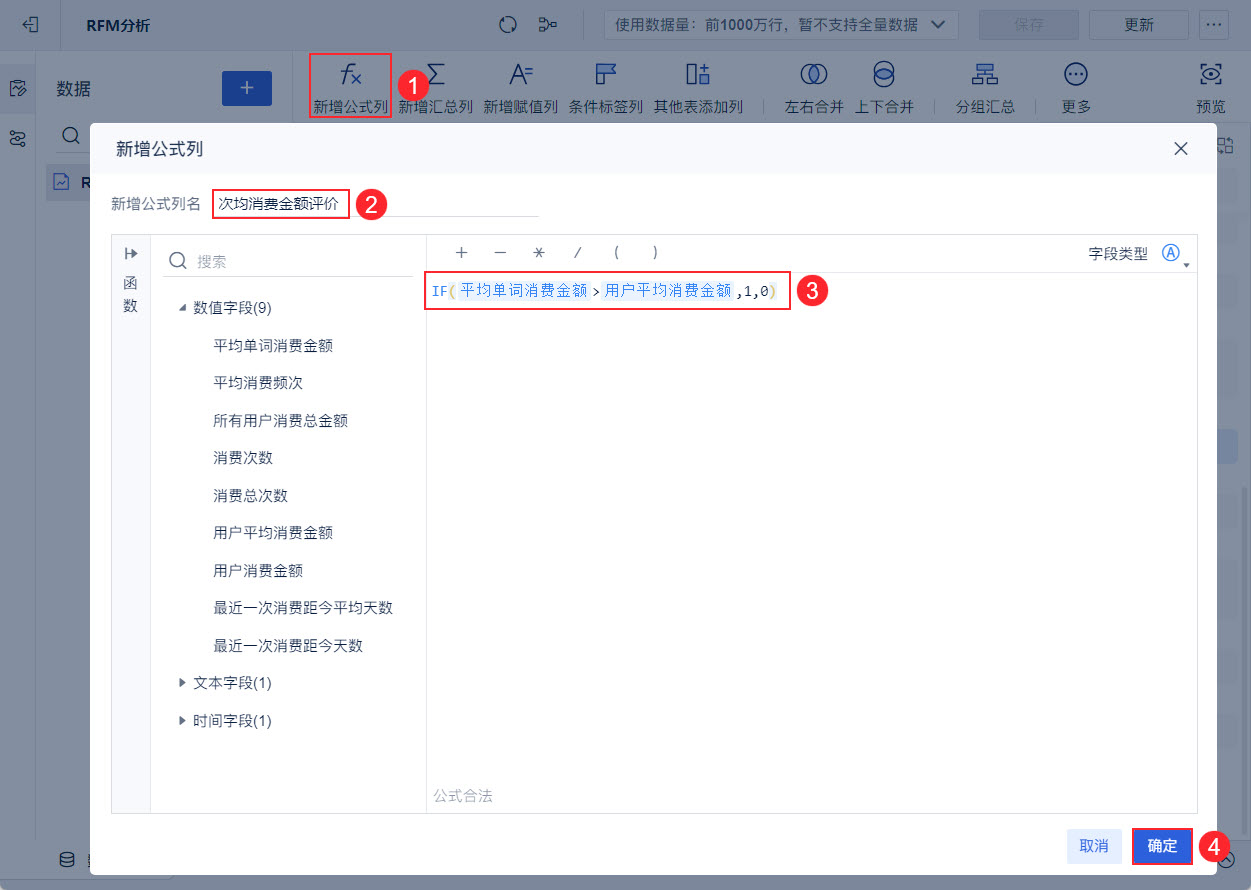This screenshot has width=1251, height=890.
Task: Insert the left parenthesis
Action: coord(617,253)
